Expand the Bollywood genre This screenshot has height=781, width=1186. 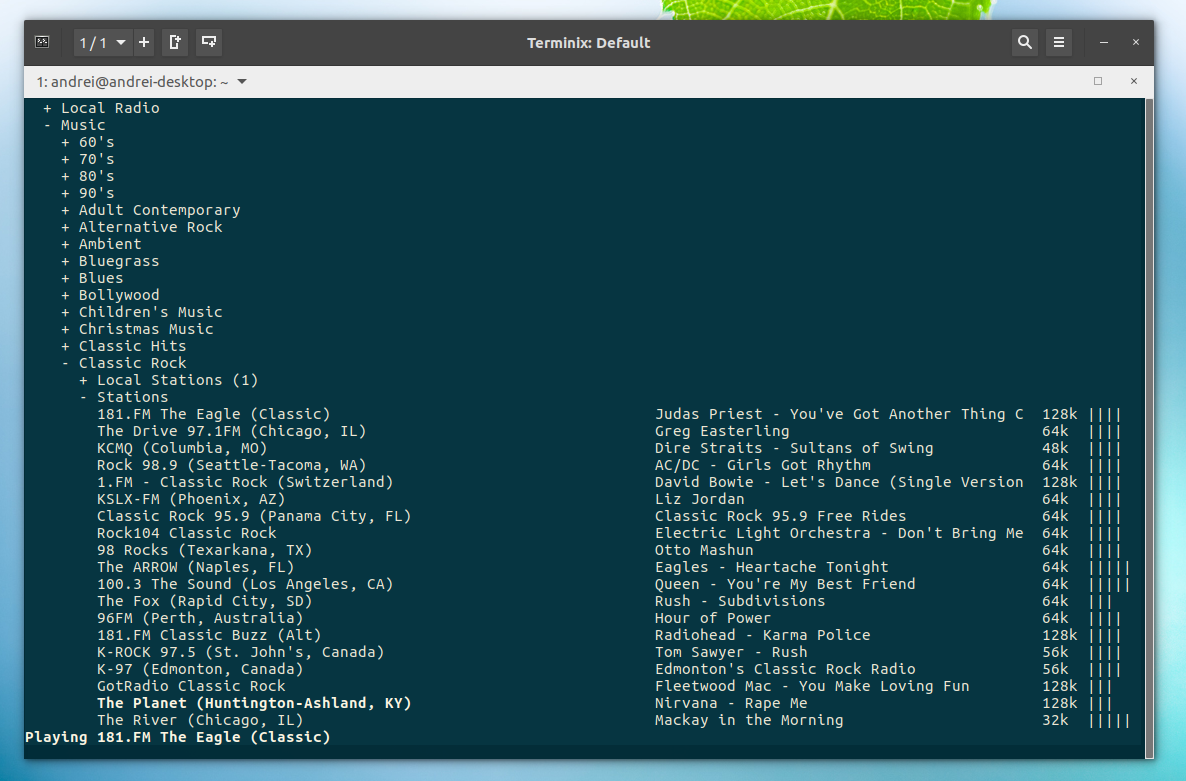click(x=110, y=295)
